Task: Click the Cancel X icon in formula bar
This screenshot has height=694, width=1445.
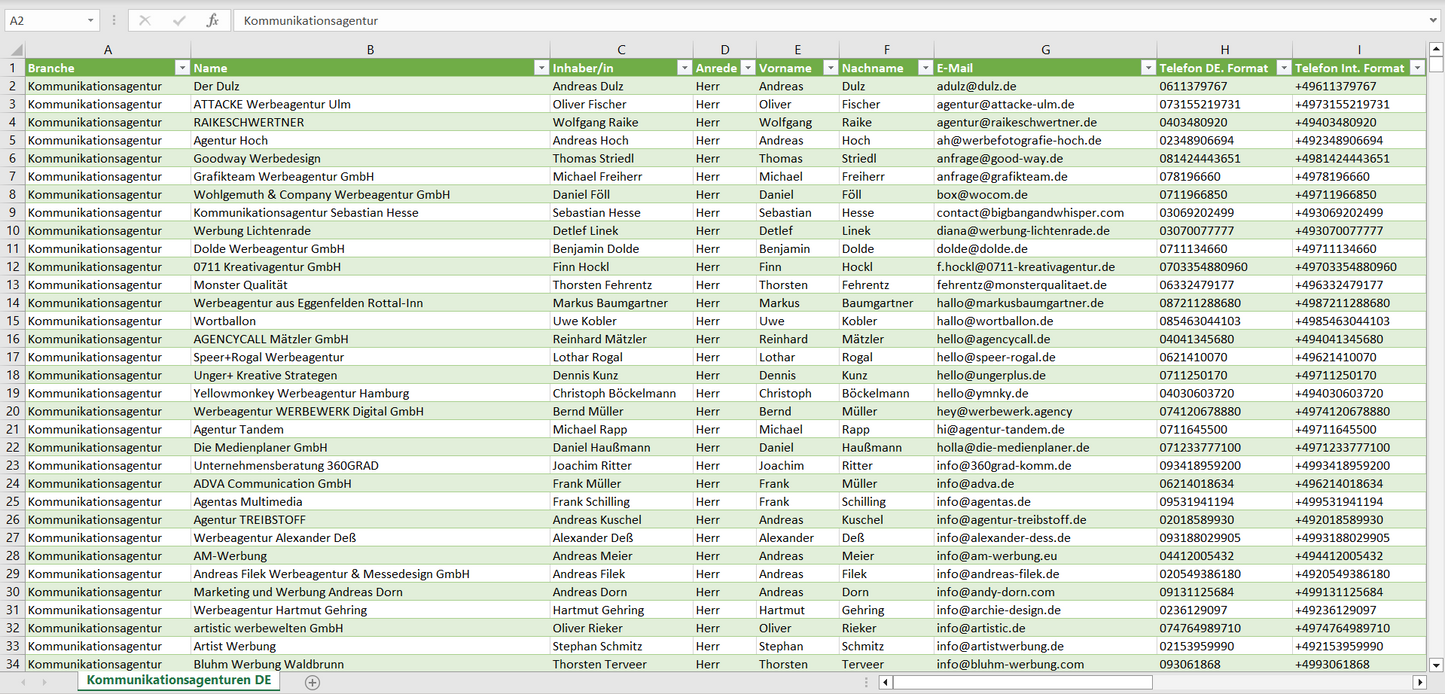Action: 145,20
